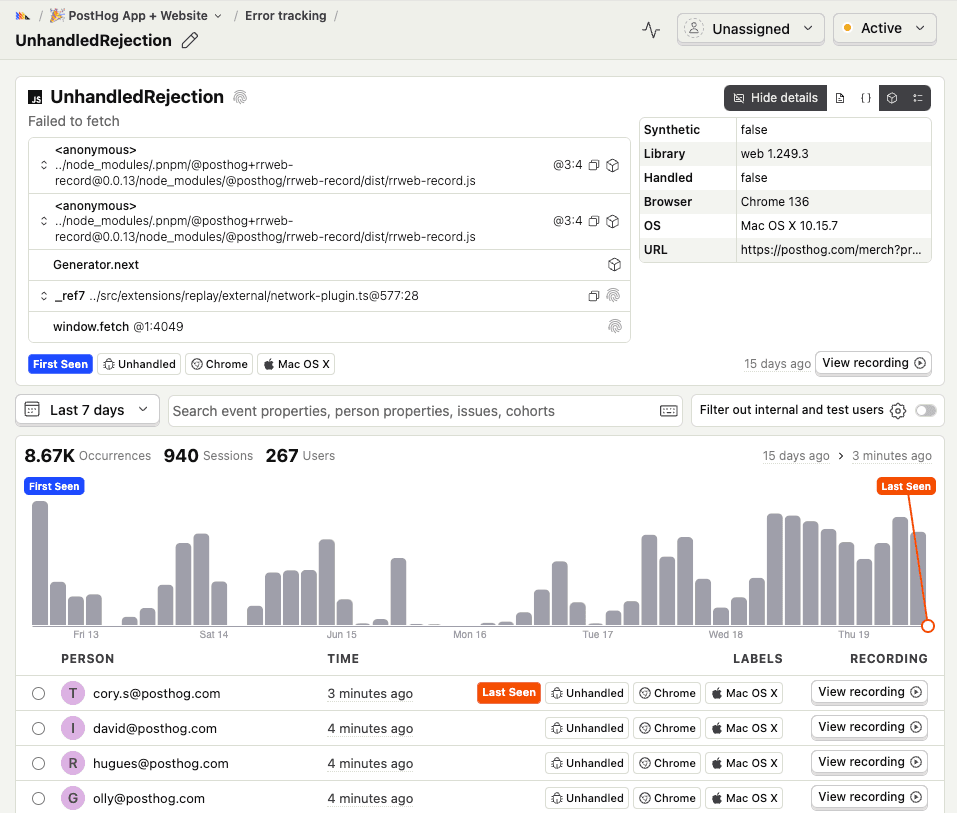Click the Last Seen marker on chart
This screenshot has width=957, height=813.
906,486
